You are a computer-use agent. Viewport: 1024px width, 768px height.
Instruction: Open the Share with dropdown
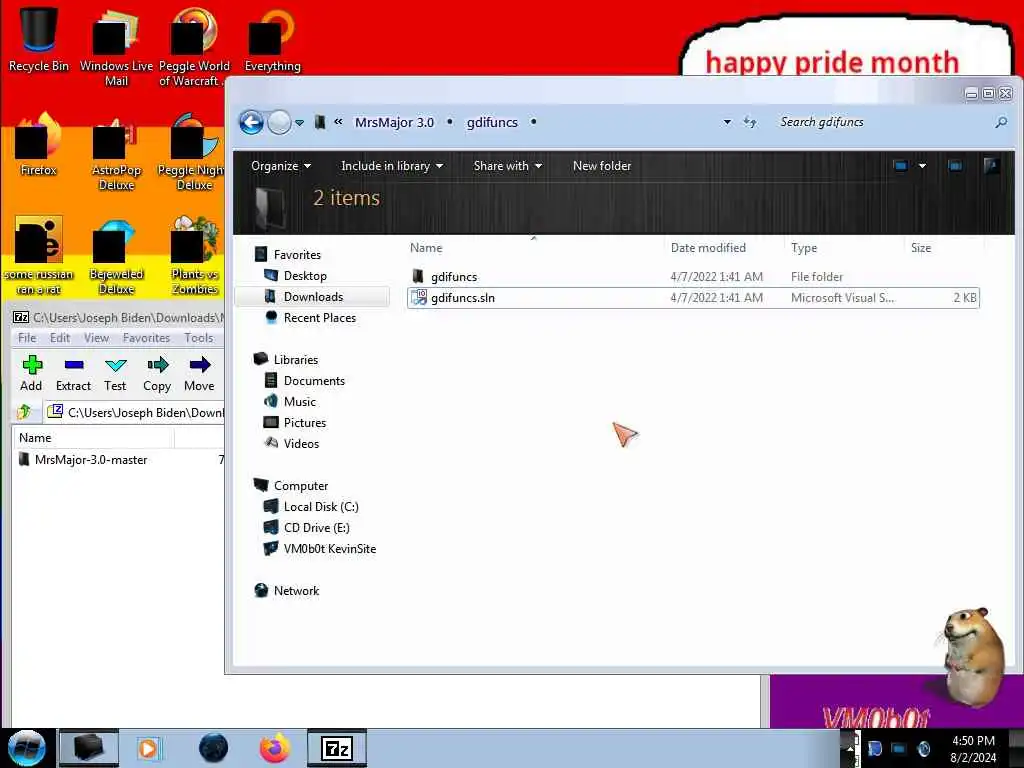pos(507,166)
